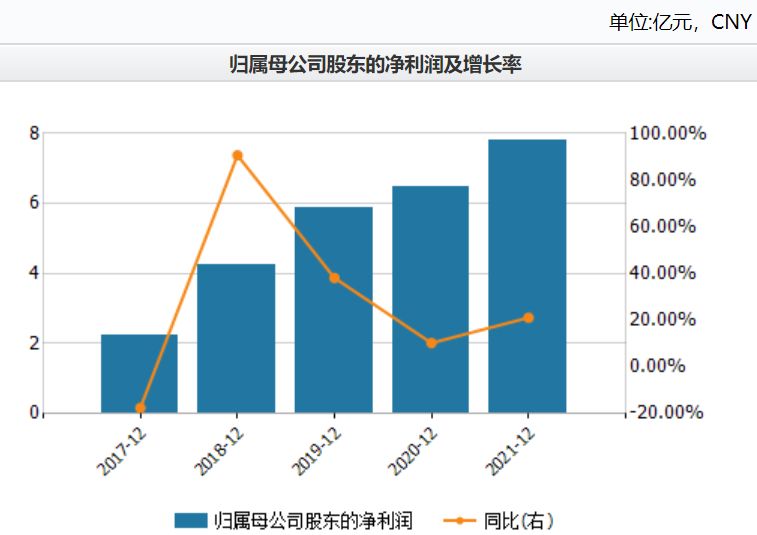Click the x-axis label 2017-12
The image size is (757, 535).
[x=122, y=452]
